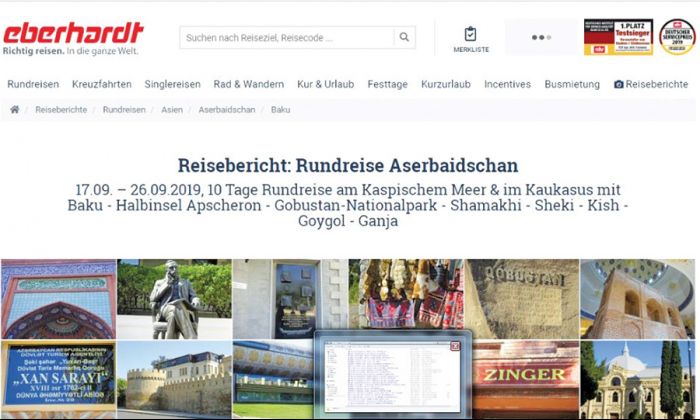Close the small overlay preview window
700x420 pixels.
455,346
